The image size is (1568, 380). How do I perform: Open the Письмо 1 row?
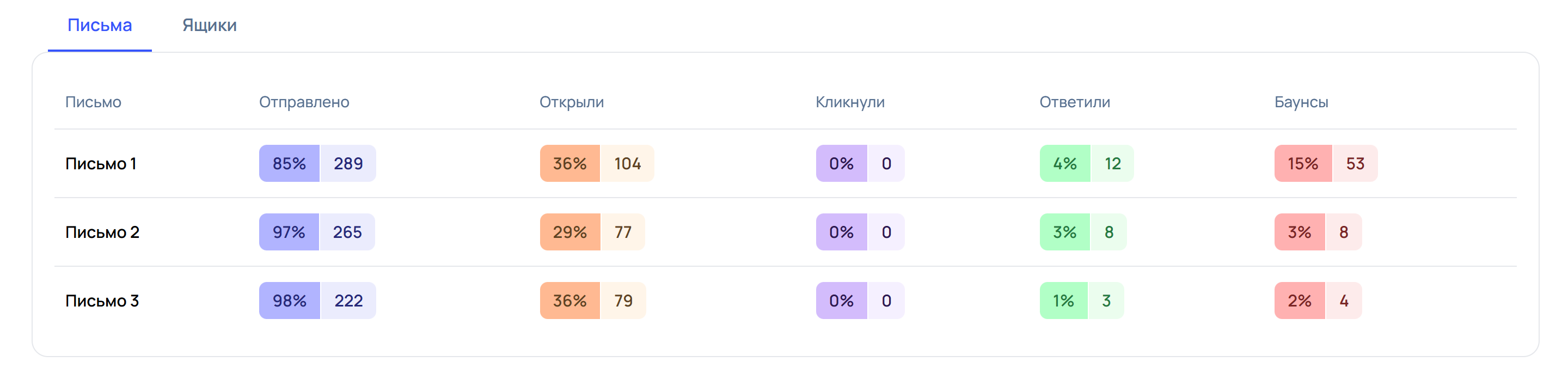tap(785, 163)
